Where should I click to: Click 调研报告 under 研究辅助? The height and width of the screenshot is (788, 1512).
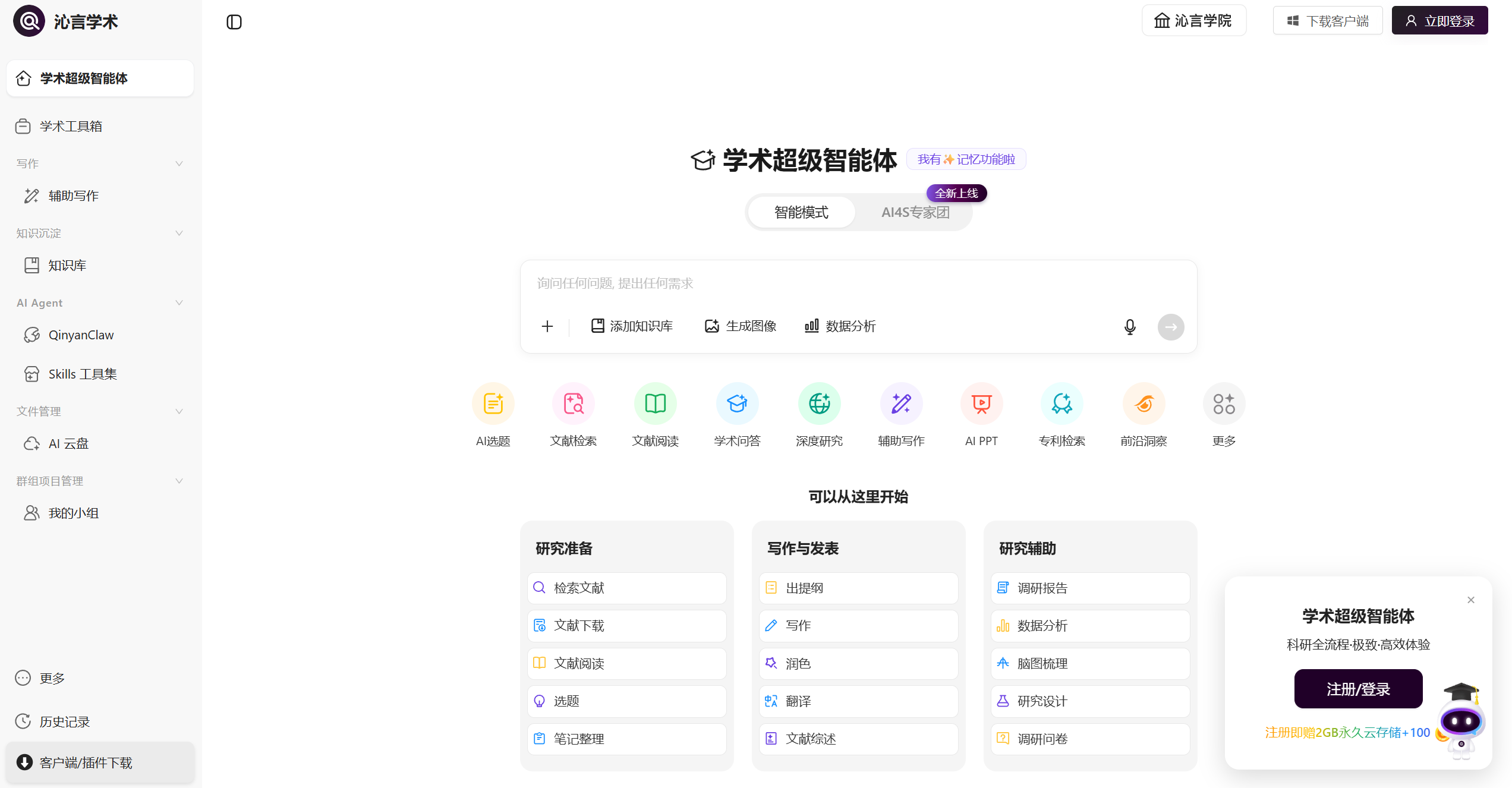[1090, 588]
